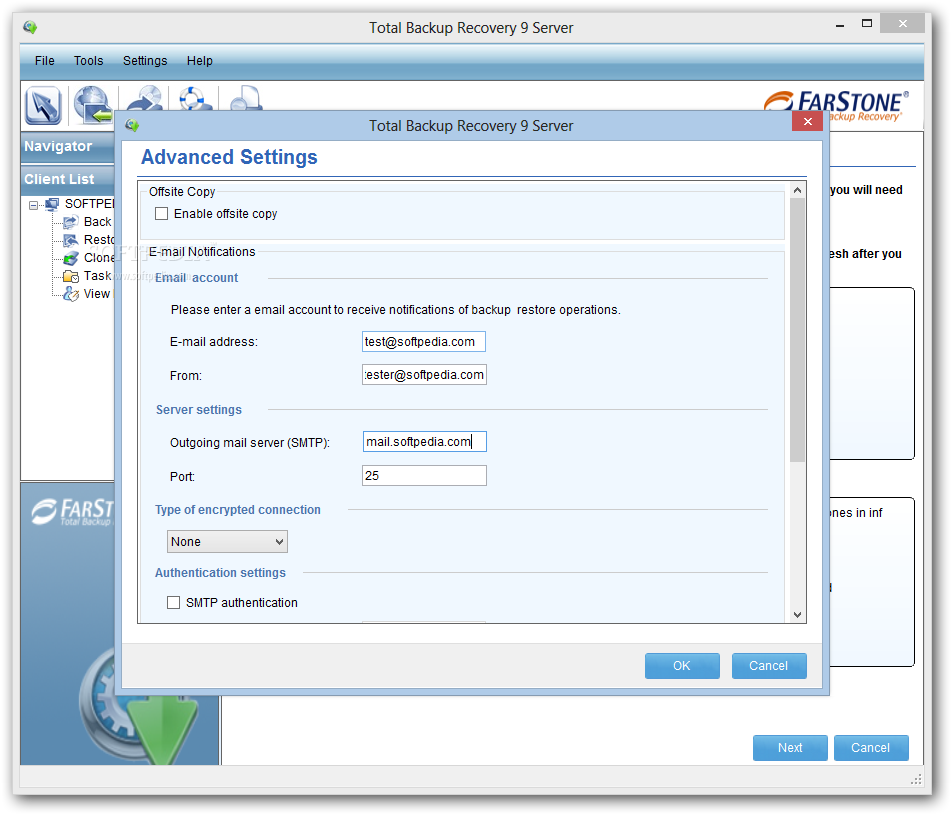Click the Navigator panel header
The height and width of the screenshot is (815, 952).
[x=67, y=146]
